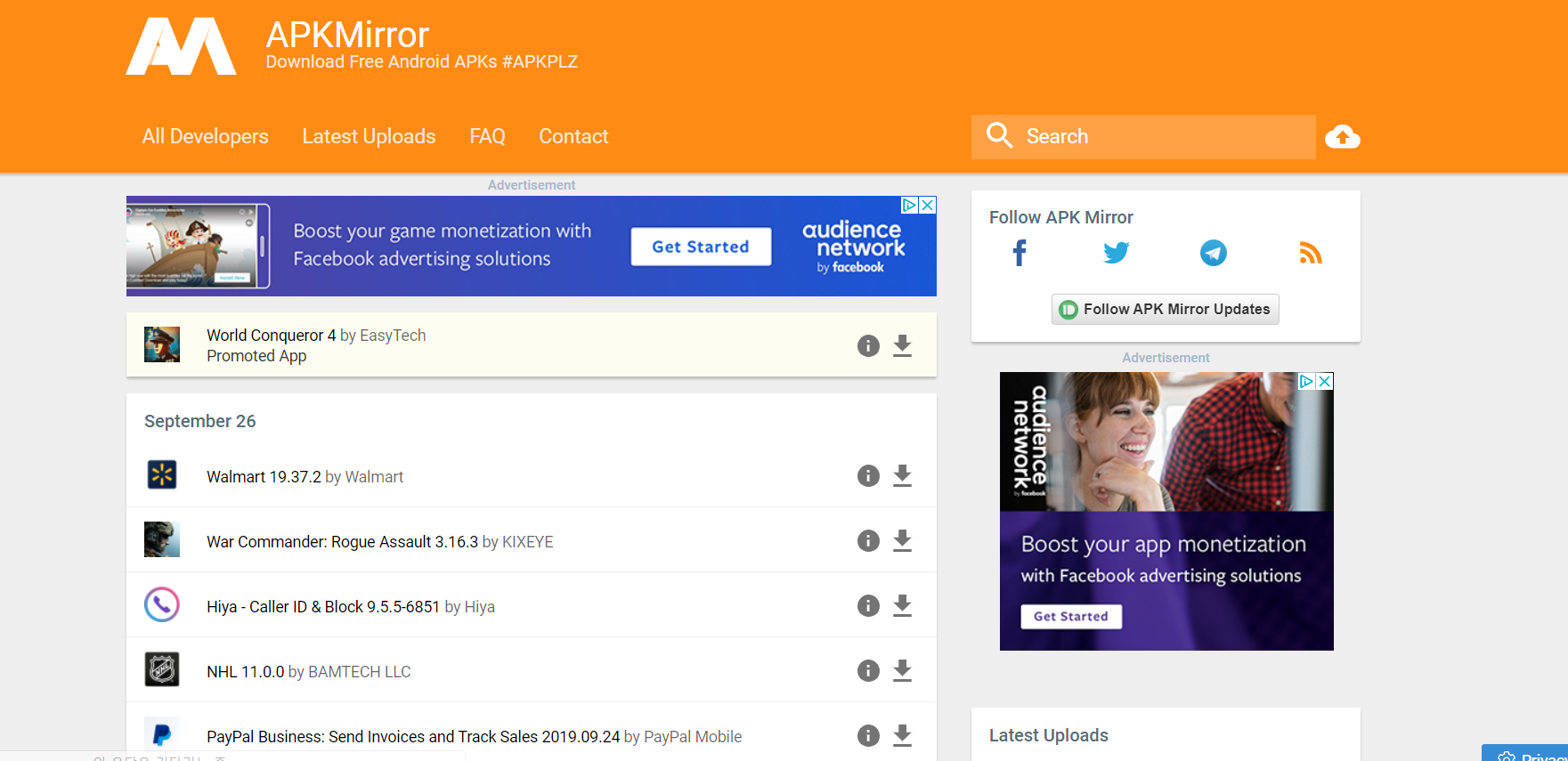Open APK Mirror's Telegram icon
The image size is (1568, 761).
click(1213, 253)
